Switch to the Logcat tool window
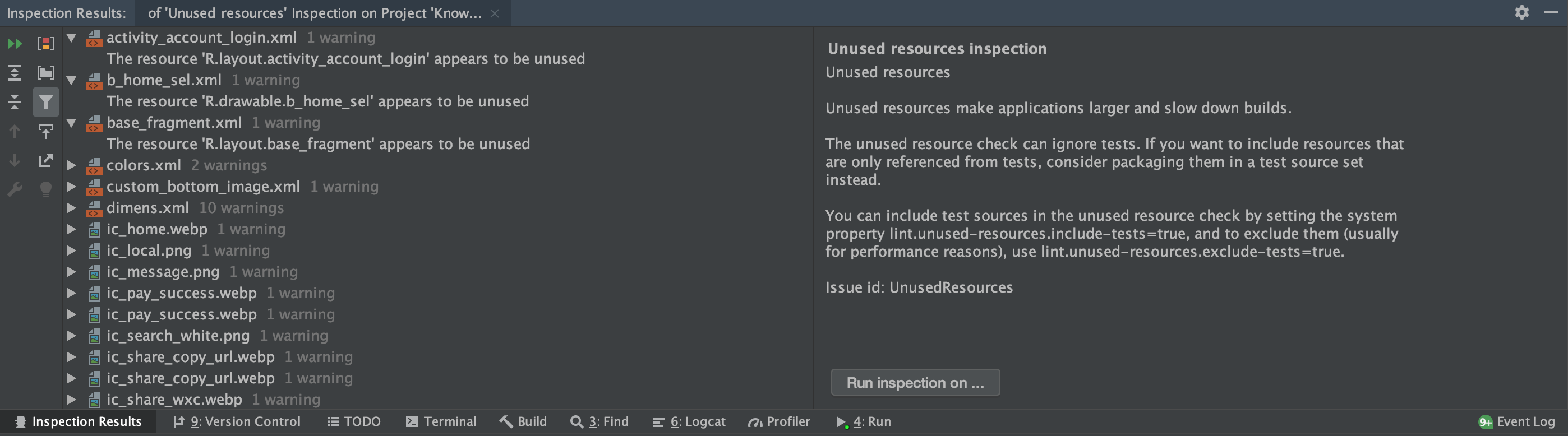Screen dimensions: 1568x436 pos(689,421)
